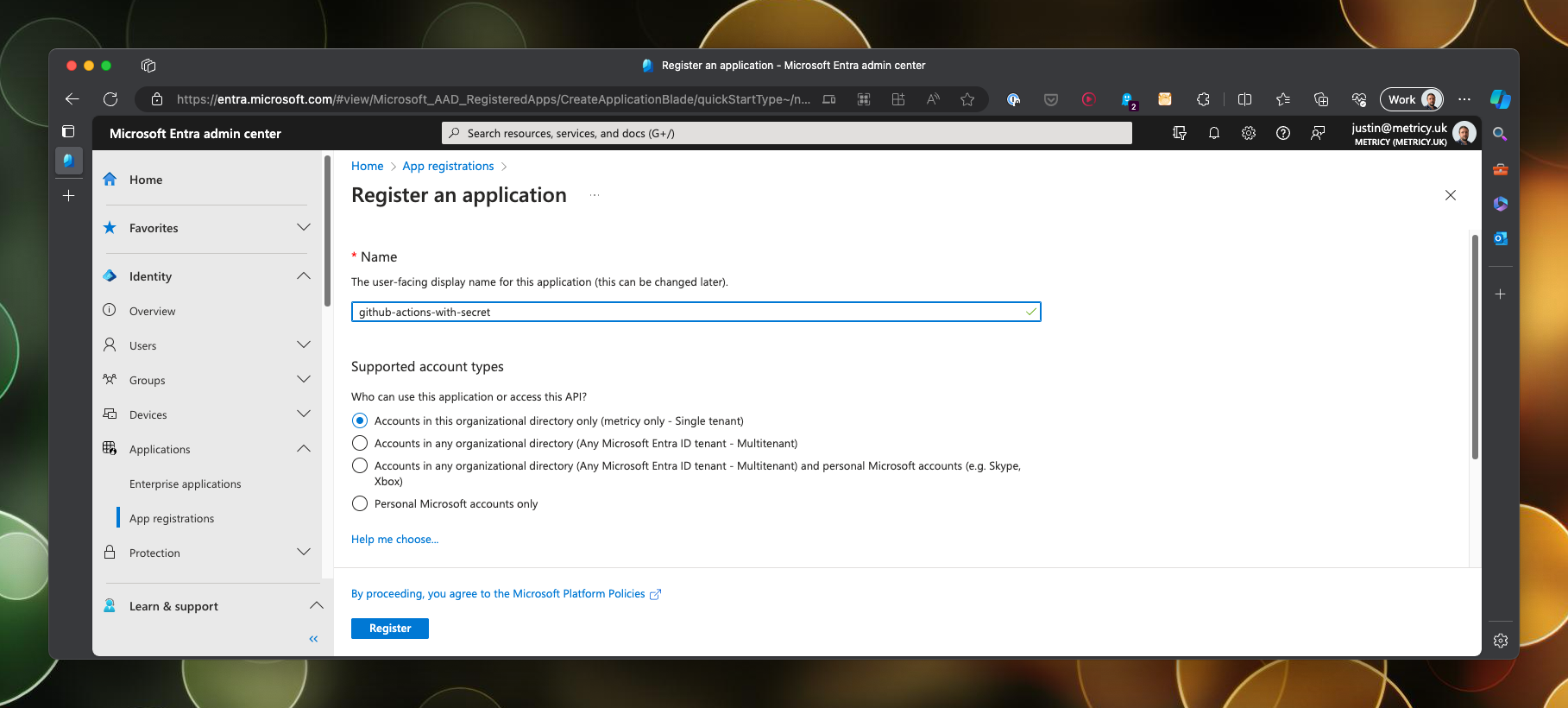
Task: Open the Extensions puzzle icon
Action: pyautogui.click(x=1203, y=99)
